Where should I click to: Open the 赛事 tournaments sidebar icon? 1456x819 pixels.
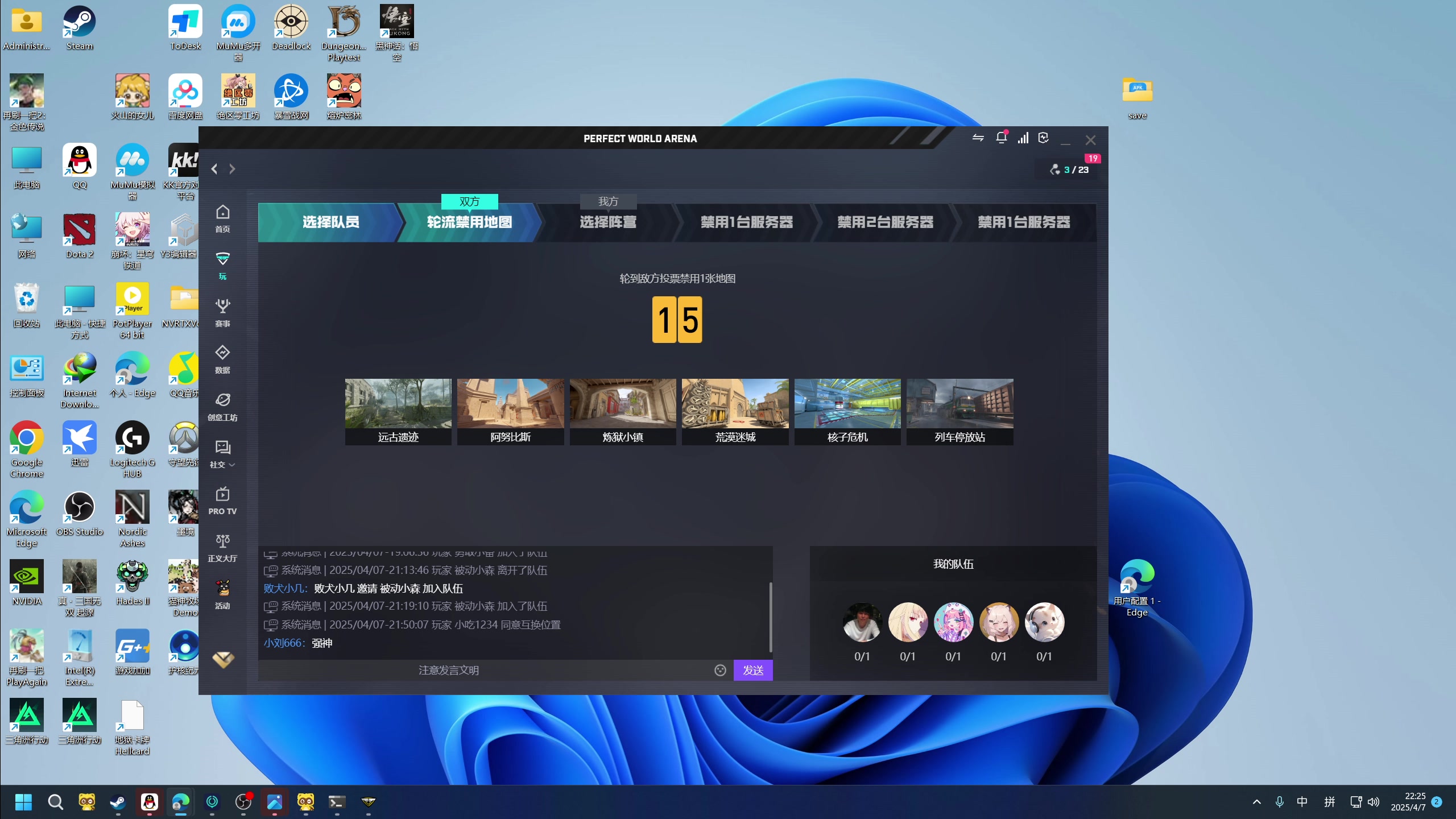(222, 313)
